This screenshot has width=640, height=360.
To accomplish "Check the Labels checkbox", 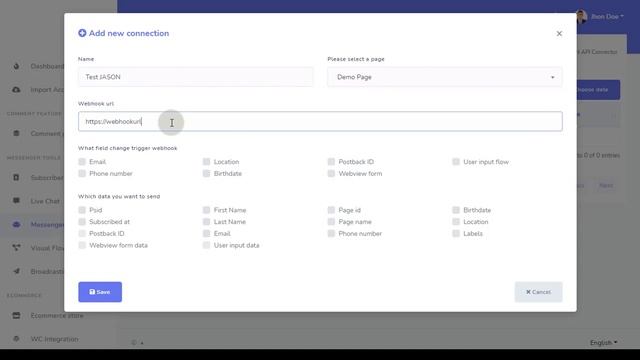I will coord(456,233).
